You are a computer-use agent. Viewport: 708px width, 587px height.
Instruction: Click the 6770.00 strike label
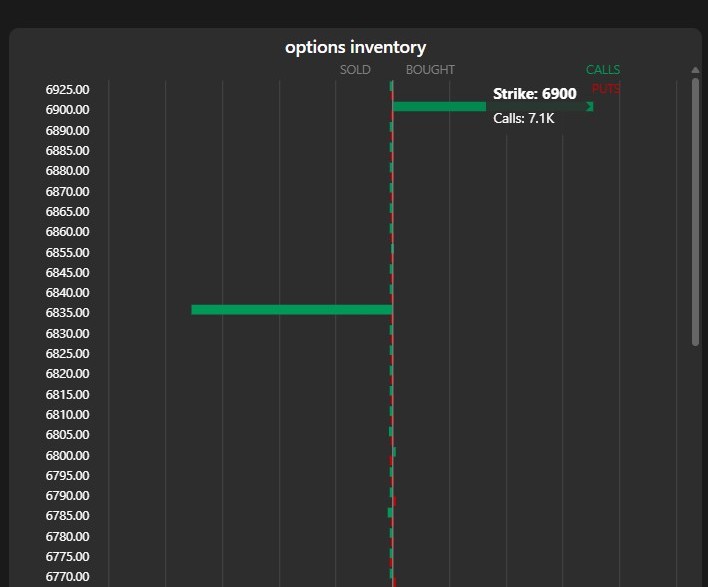point(68,577)
